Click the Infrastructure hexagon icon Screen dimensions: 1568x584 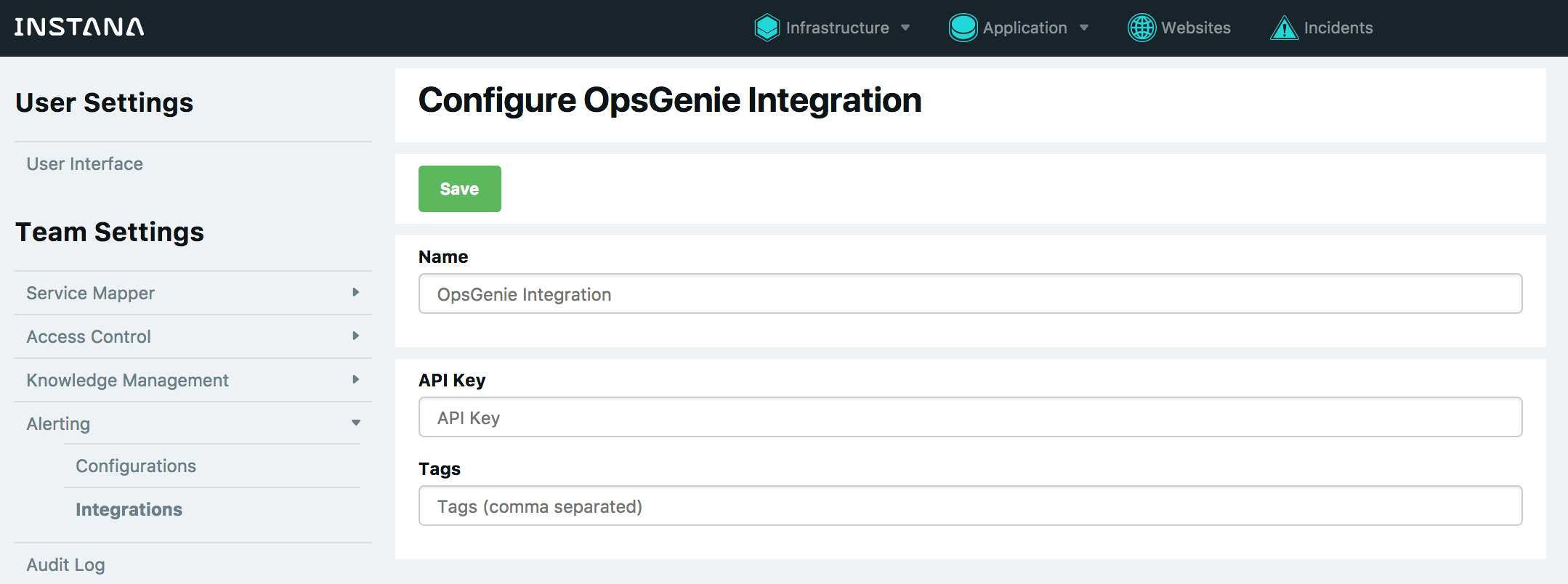tap(767, 28)
